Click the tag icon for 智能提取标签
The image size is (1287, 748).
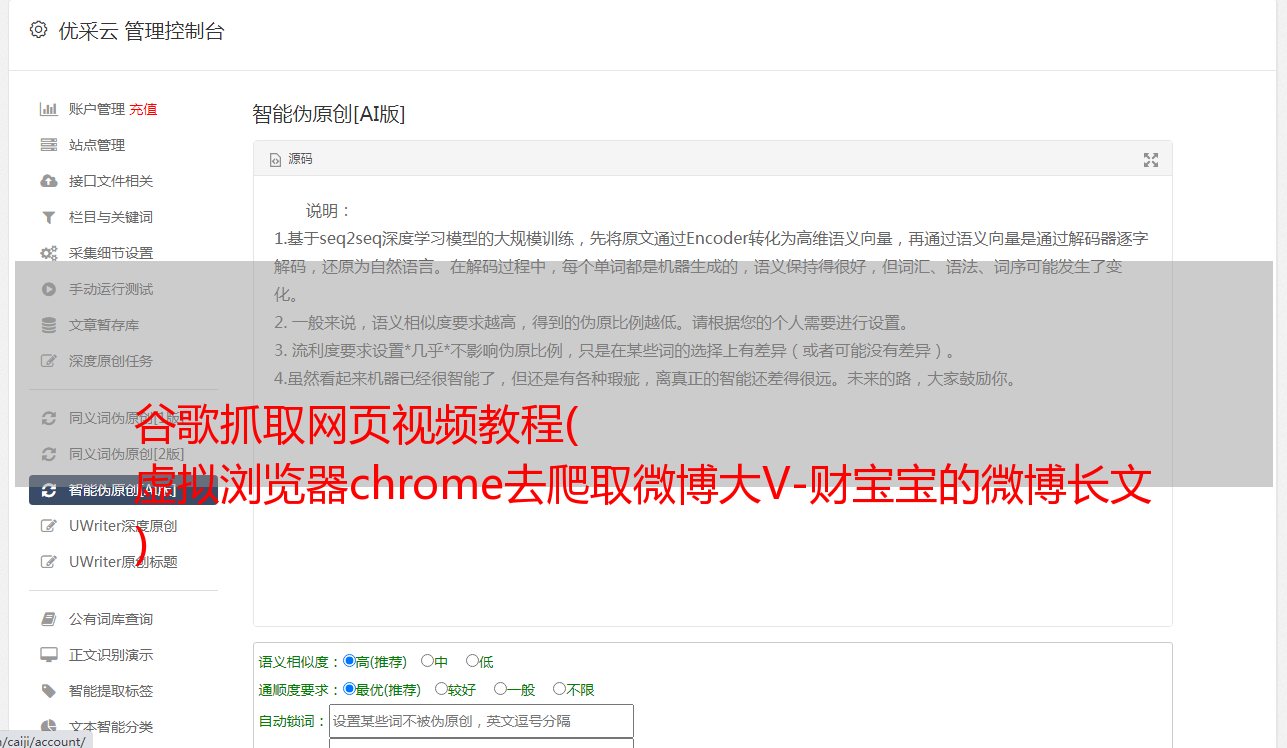coord(48,691)
